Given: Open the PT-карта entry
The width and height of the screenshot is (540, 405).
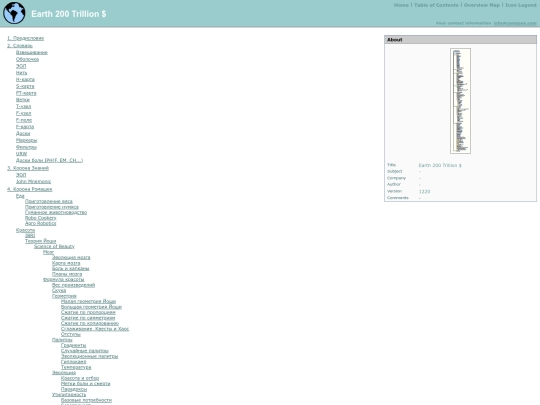Looking at the screenshot, I should tap(26, 93).
